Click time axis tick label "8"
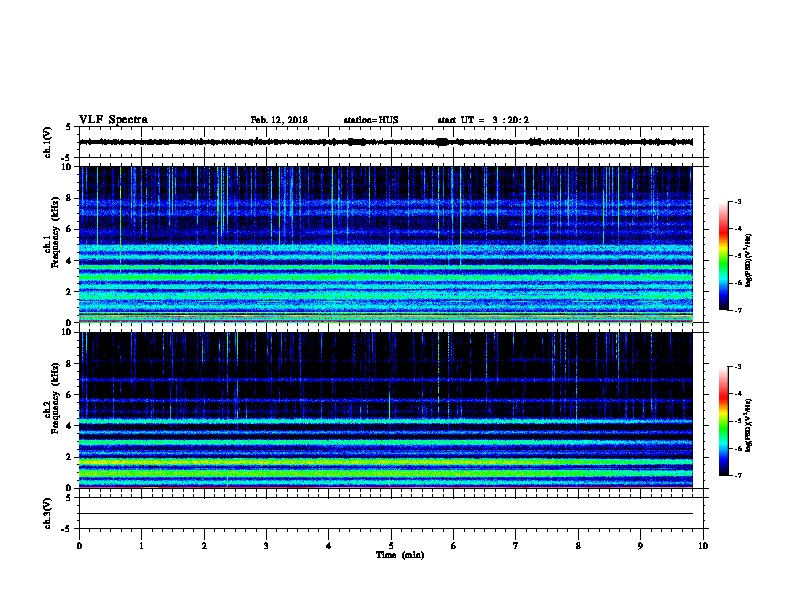Image resolution: width=792 pixels, height=612 pixels. 578,546
